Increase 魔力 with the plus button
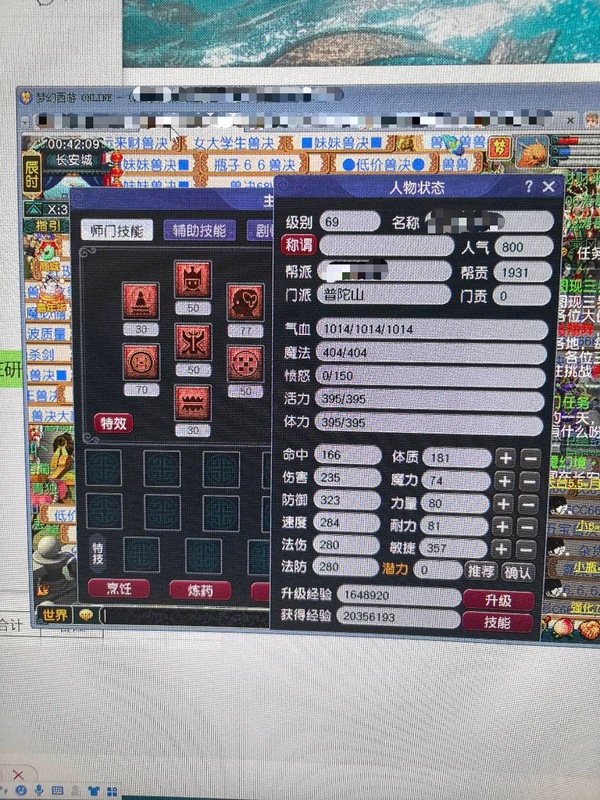 (505, 481)
